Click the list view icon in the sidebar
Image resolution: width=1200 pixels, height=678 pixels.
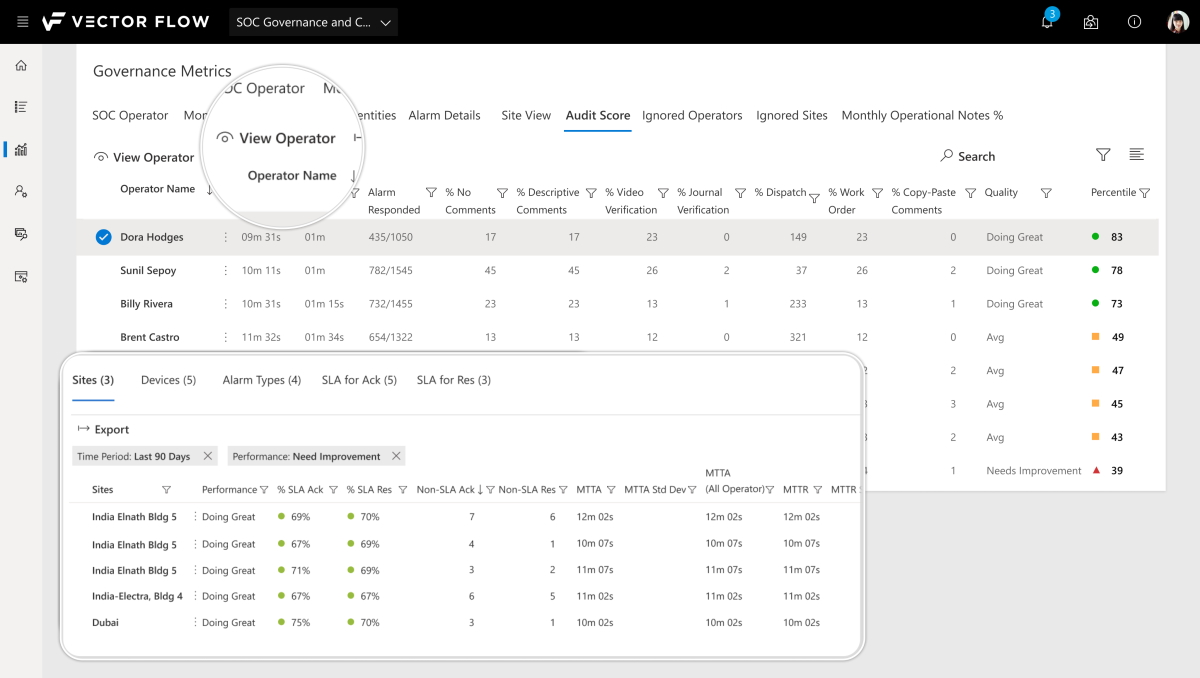20,106
